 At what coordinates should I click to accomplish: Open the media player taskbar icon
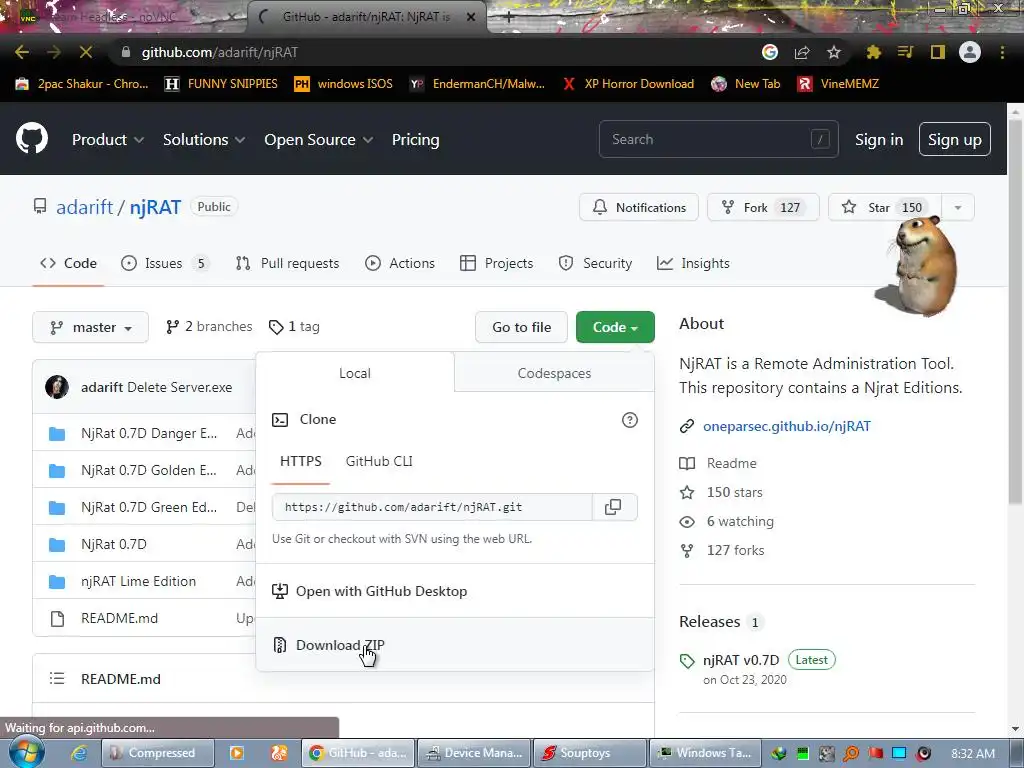[237, 753]
